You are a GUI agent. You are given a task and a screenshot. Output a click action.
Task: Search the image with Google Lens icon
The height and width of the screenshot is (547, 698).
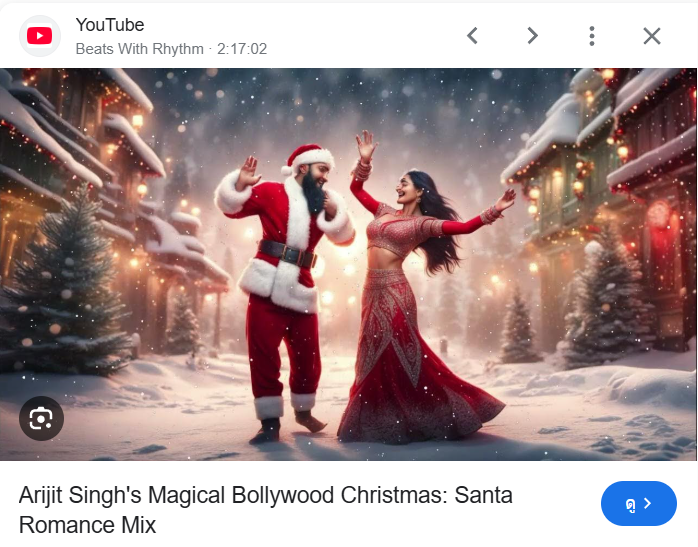tap(41, 418)
